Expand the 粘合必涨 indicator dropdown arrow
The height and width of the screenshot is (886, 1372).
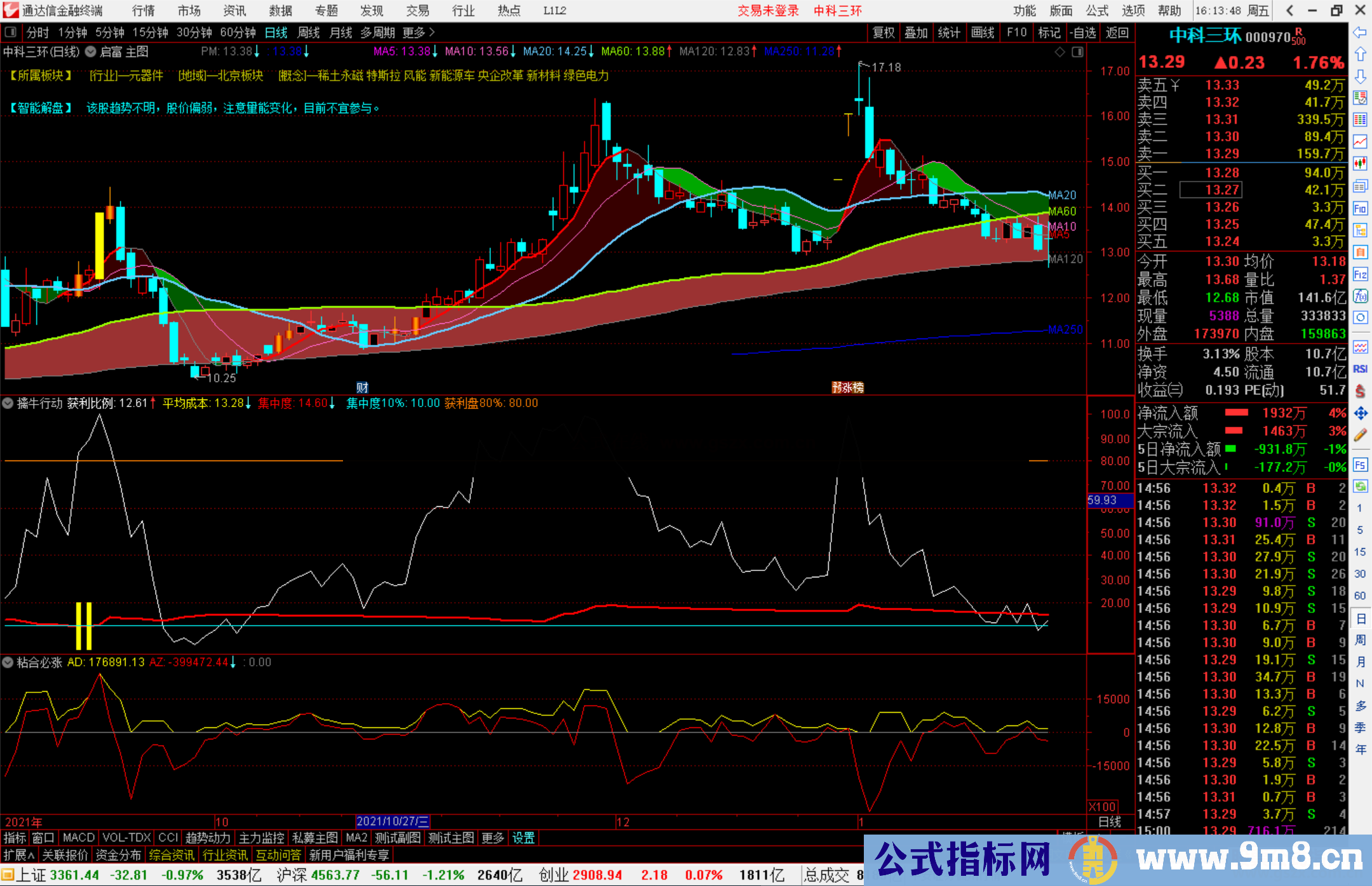[x=8, y=662]
